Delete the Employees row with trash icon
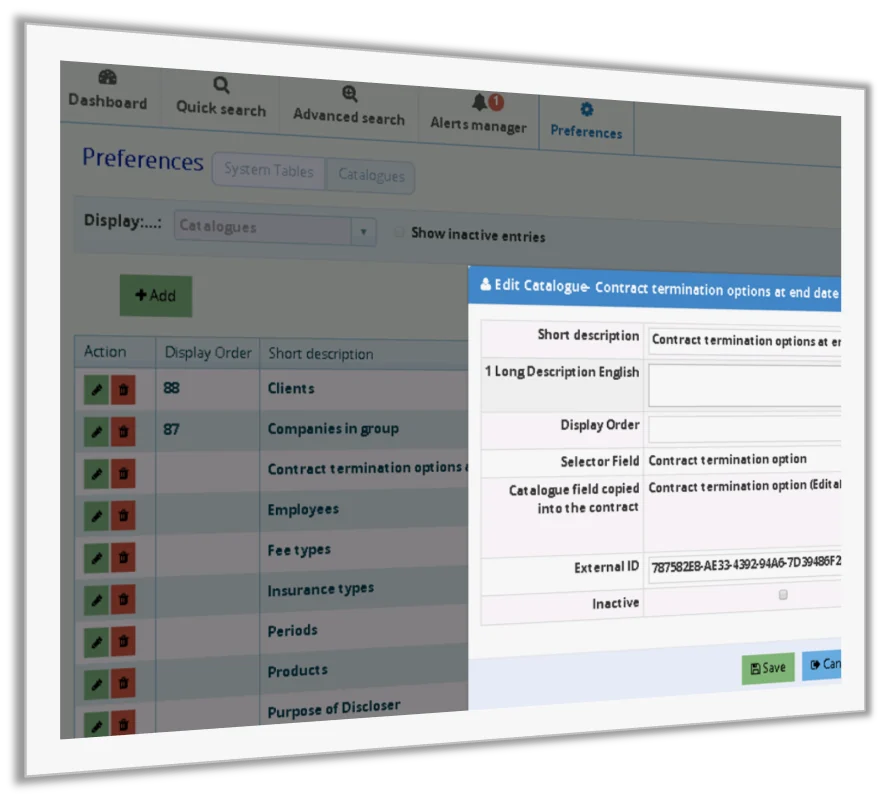This screenshot has width=880, height=799. click(x=123, y=516)
